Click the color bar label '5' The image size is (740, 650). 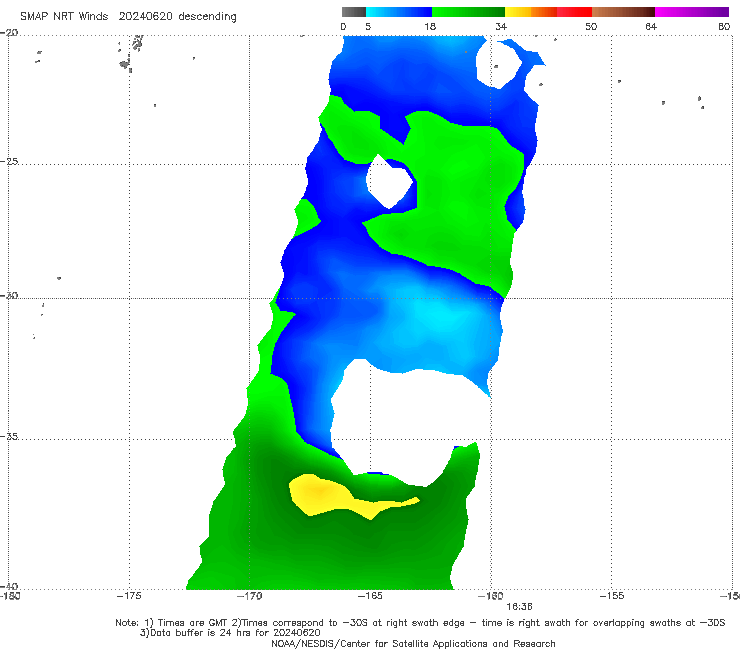(368, 26)
